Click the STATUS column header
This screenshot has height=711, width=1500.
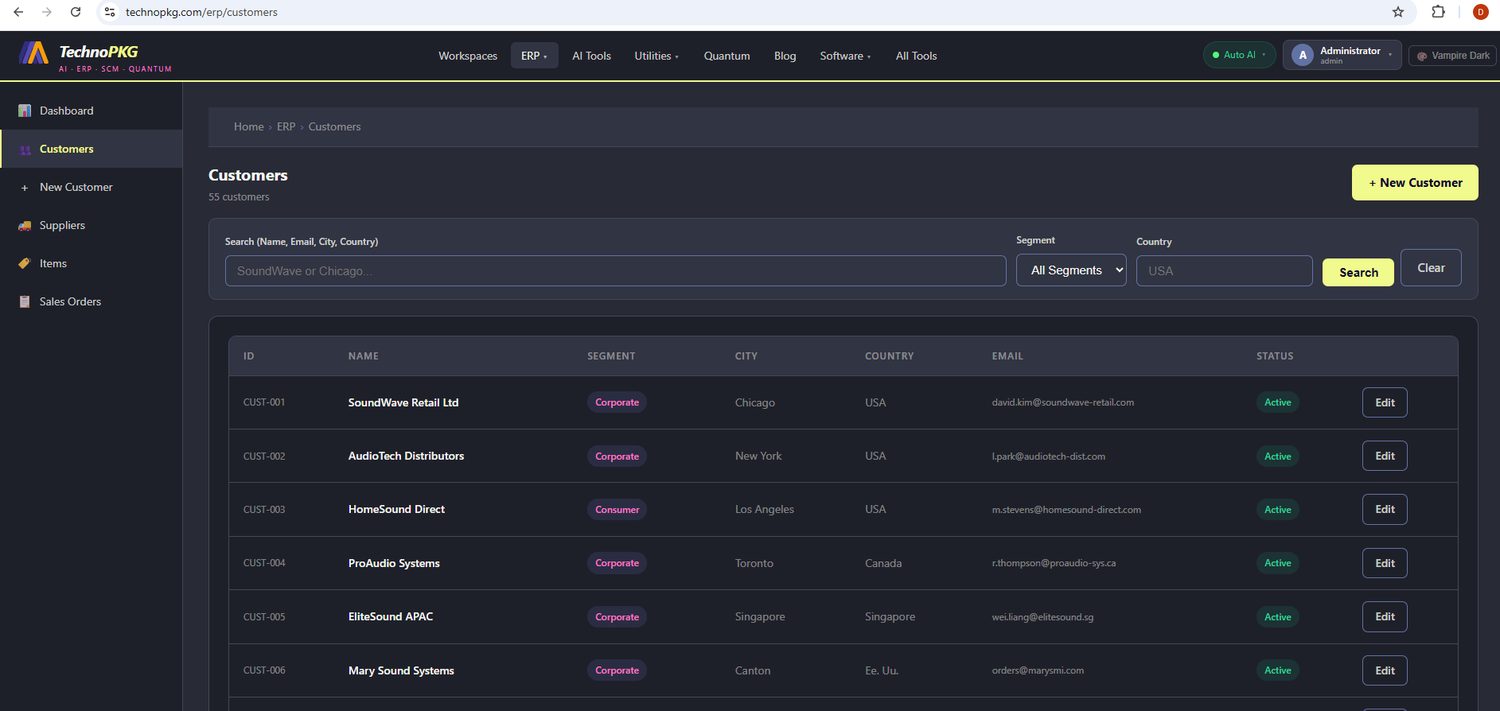tap(1275, 356)
